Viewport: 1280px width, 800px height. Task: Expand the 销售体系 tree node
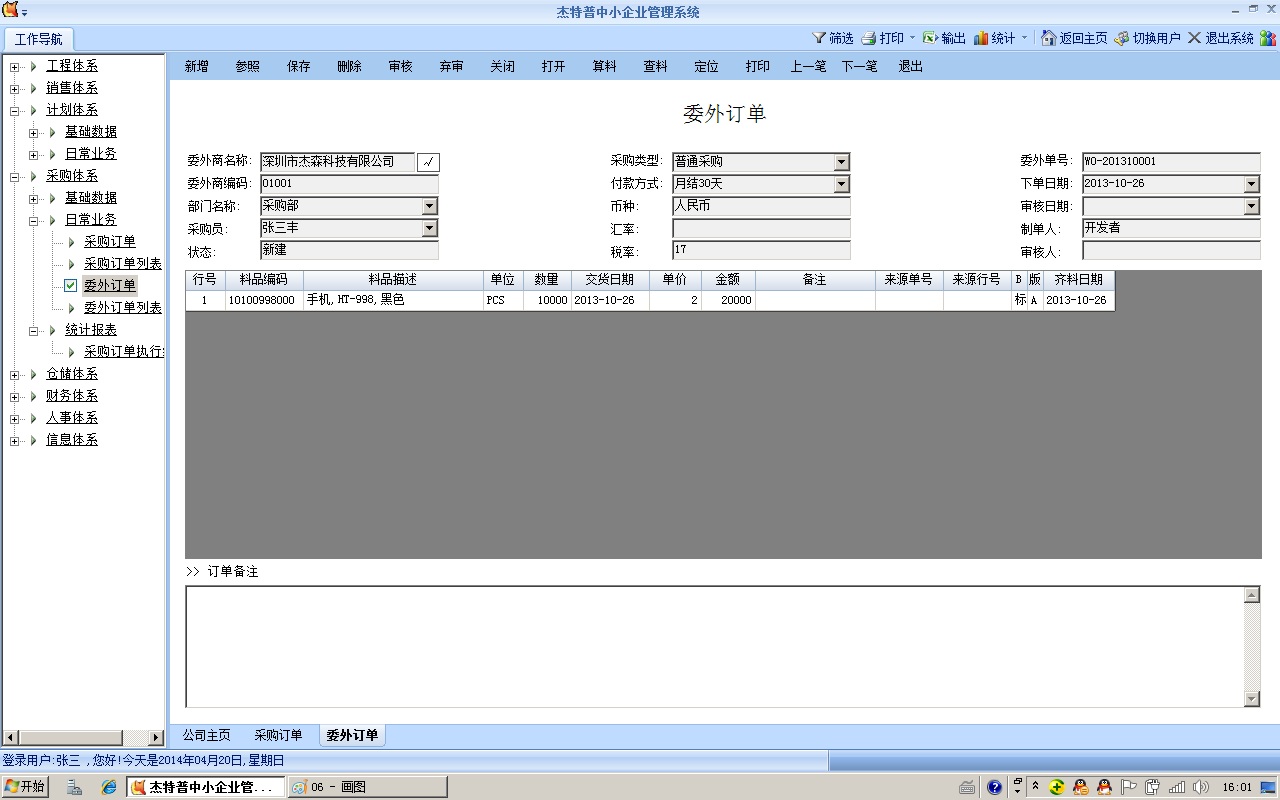pos(15,88)
